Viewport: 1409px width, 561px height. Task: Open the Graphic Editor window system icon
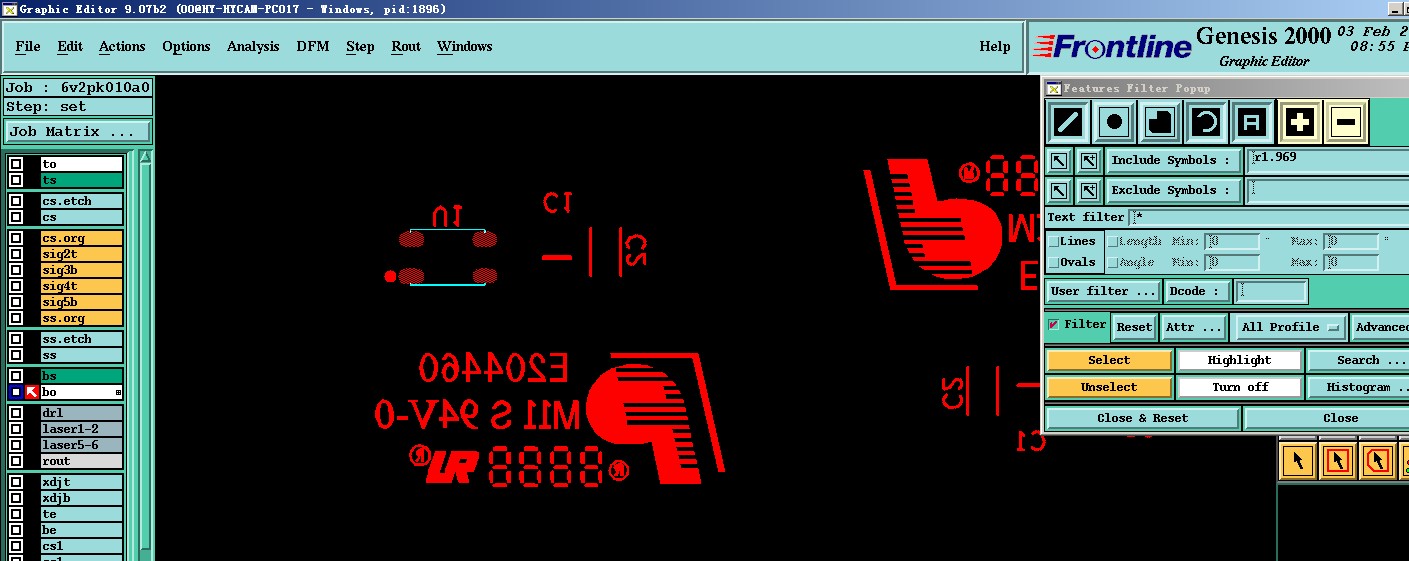tap(9, 9)
